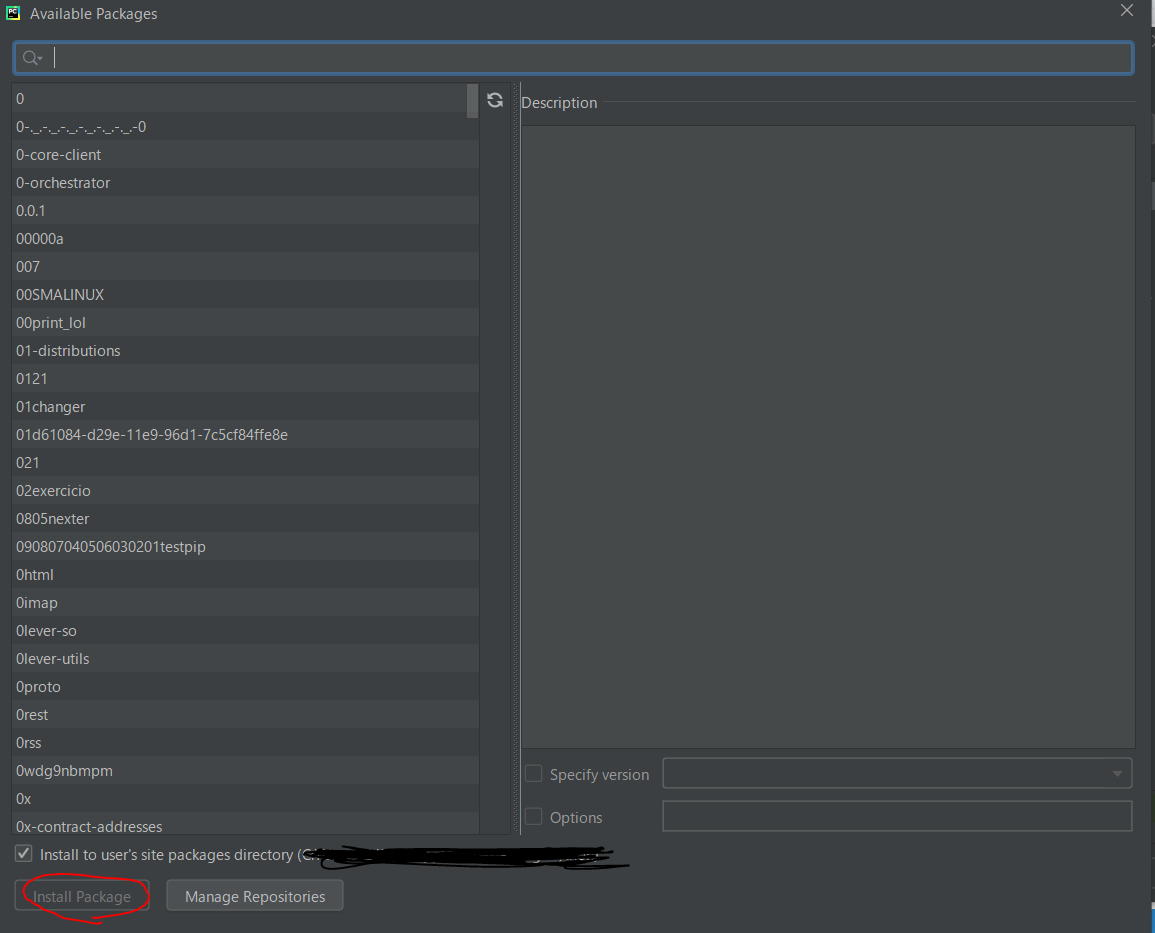This screenshot has width=1155, height=933.
Task: Select the 0imap package
Action: (x=245, y=602)
